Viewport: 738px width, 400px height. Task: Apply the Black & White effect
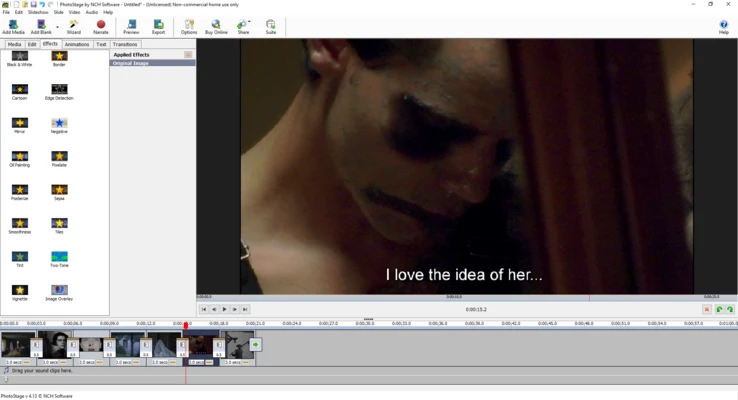pyautogui.click(x=19, y=59)
